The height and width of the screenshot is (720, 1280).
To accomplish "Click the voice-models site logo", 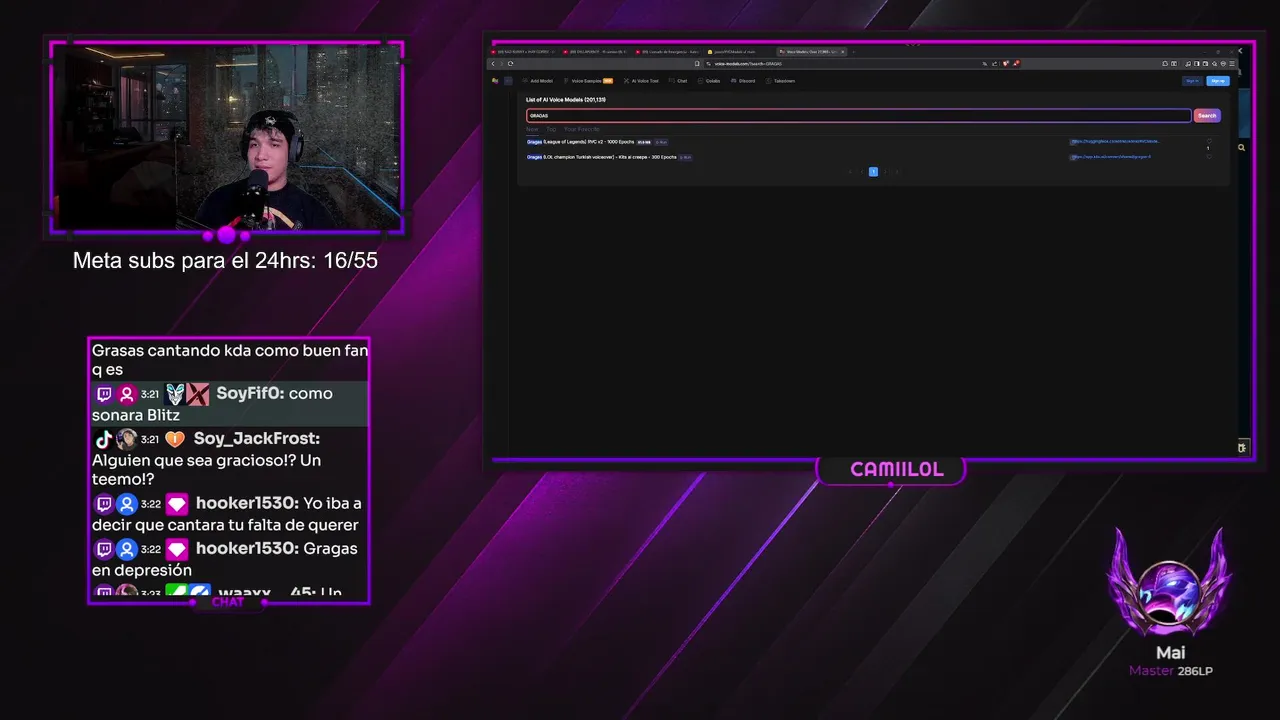I will click(x=495, y=81).
